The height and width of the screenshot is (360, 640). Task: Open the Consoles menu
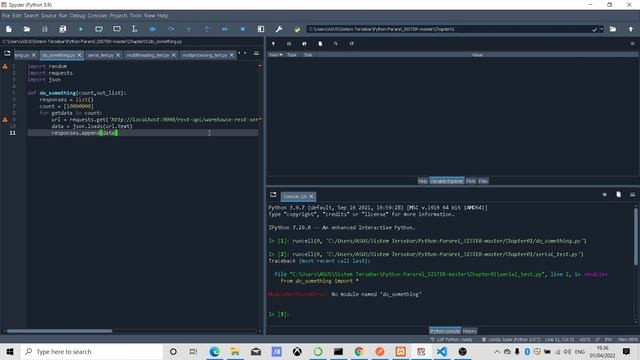(97, 16)
